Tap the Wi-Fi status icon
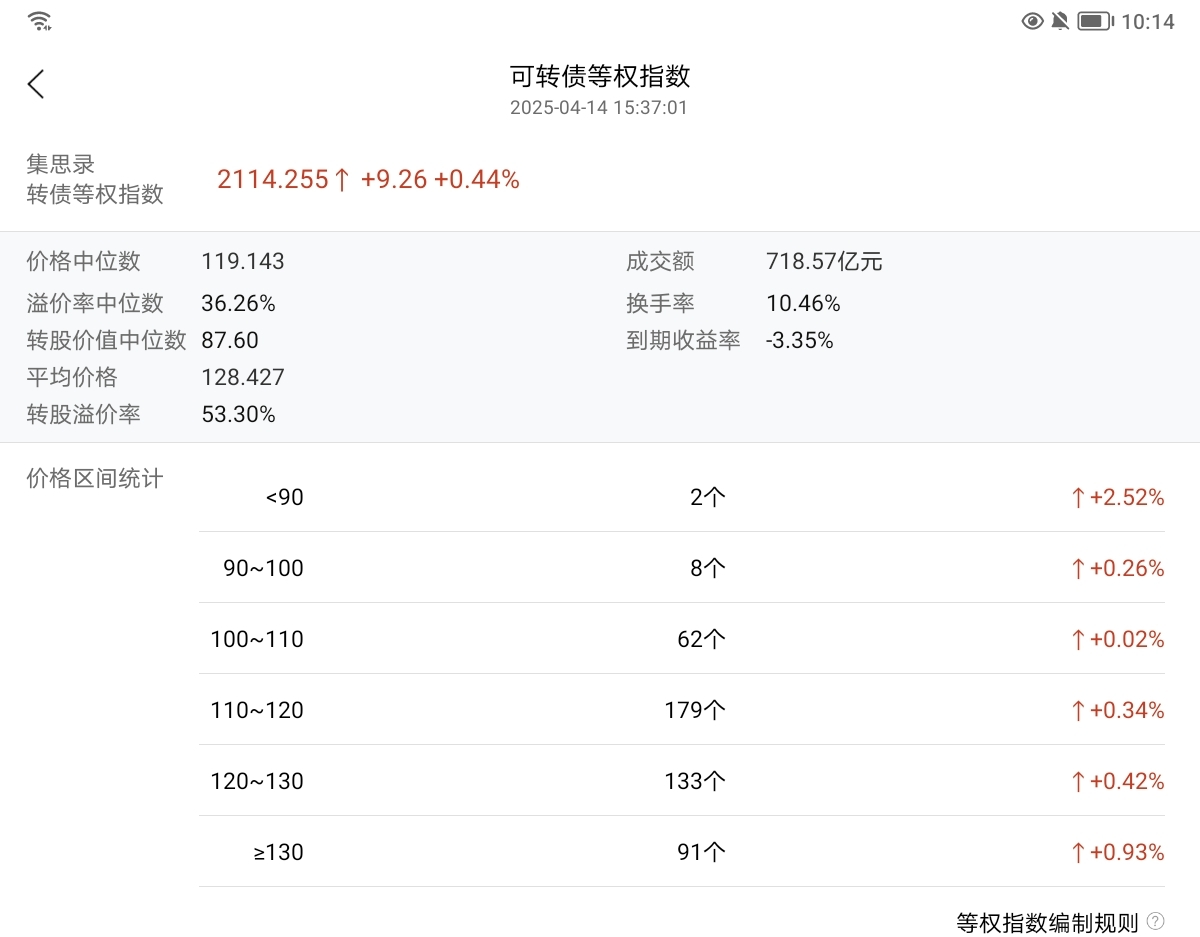1200x937 pixels. [40, 21]
